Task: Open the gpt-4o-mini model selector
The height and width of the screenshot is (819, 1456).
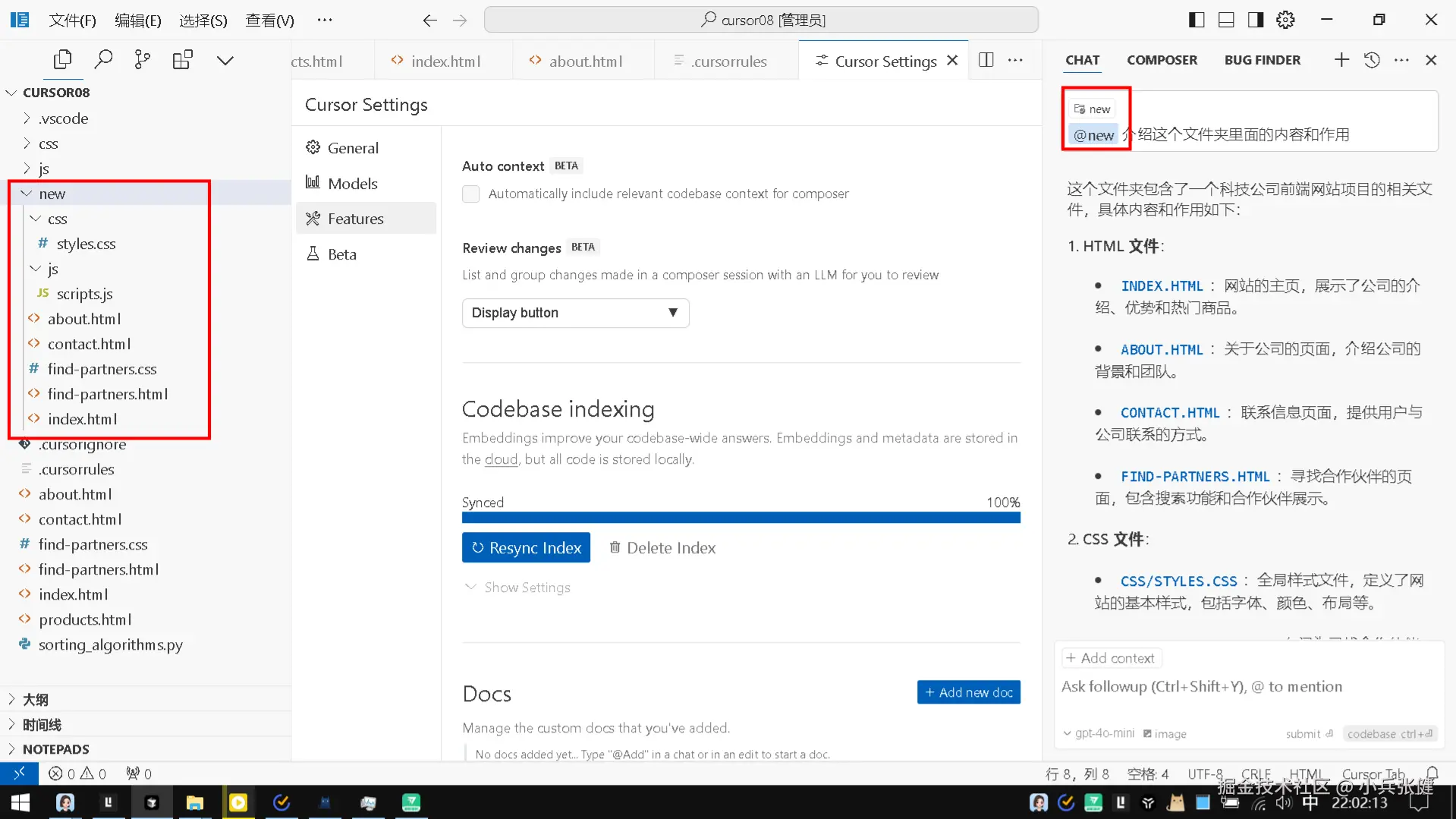Action: [1099, 733]
